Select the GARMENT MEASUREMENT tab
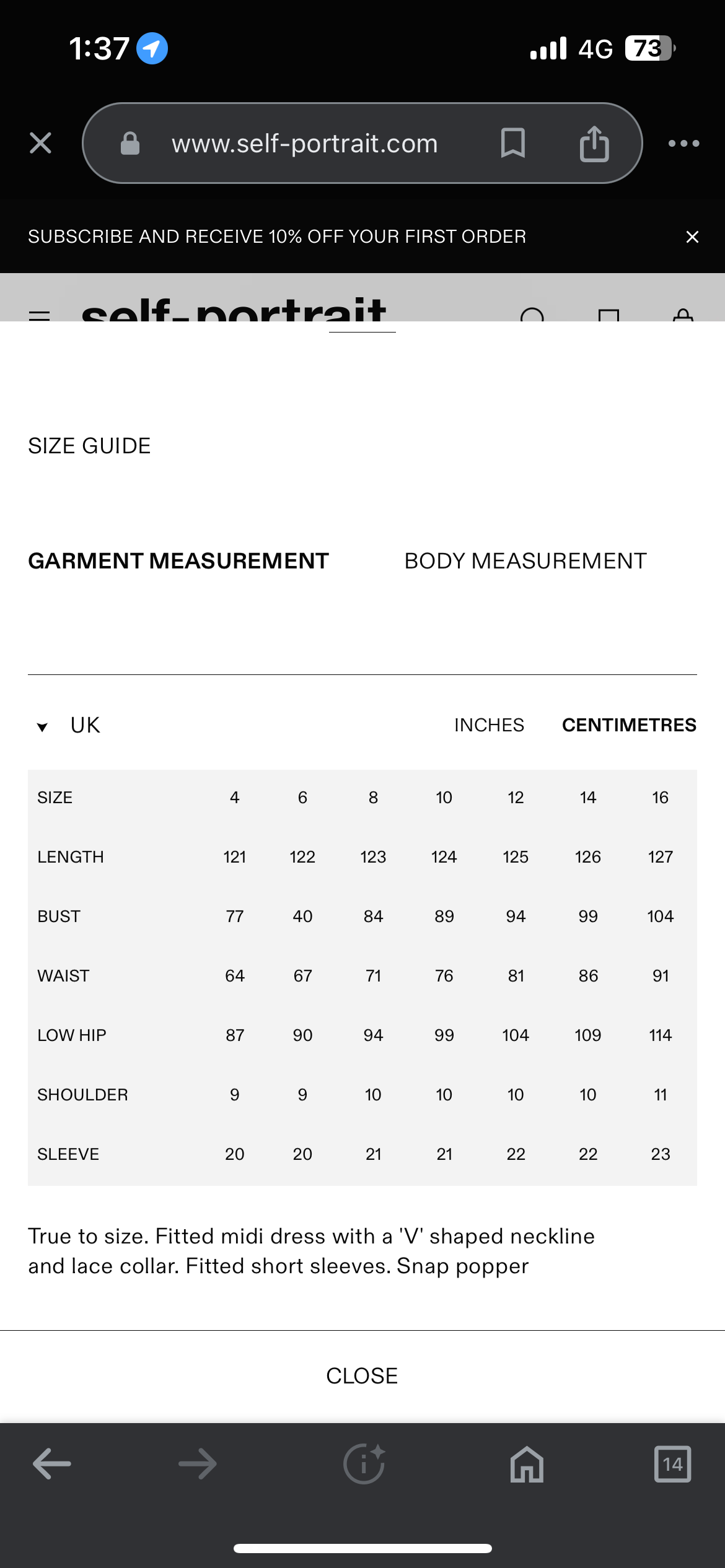This screenshot has width=725, height=1568. point(178,561)
